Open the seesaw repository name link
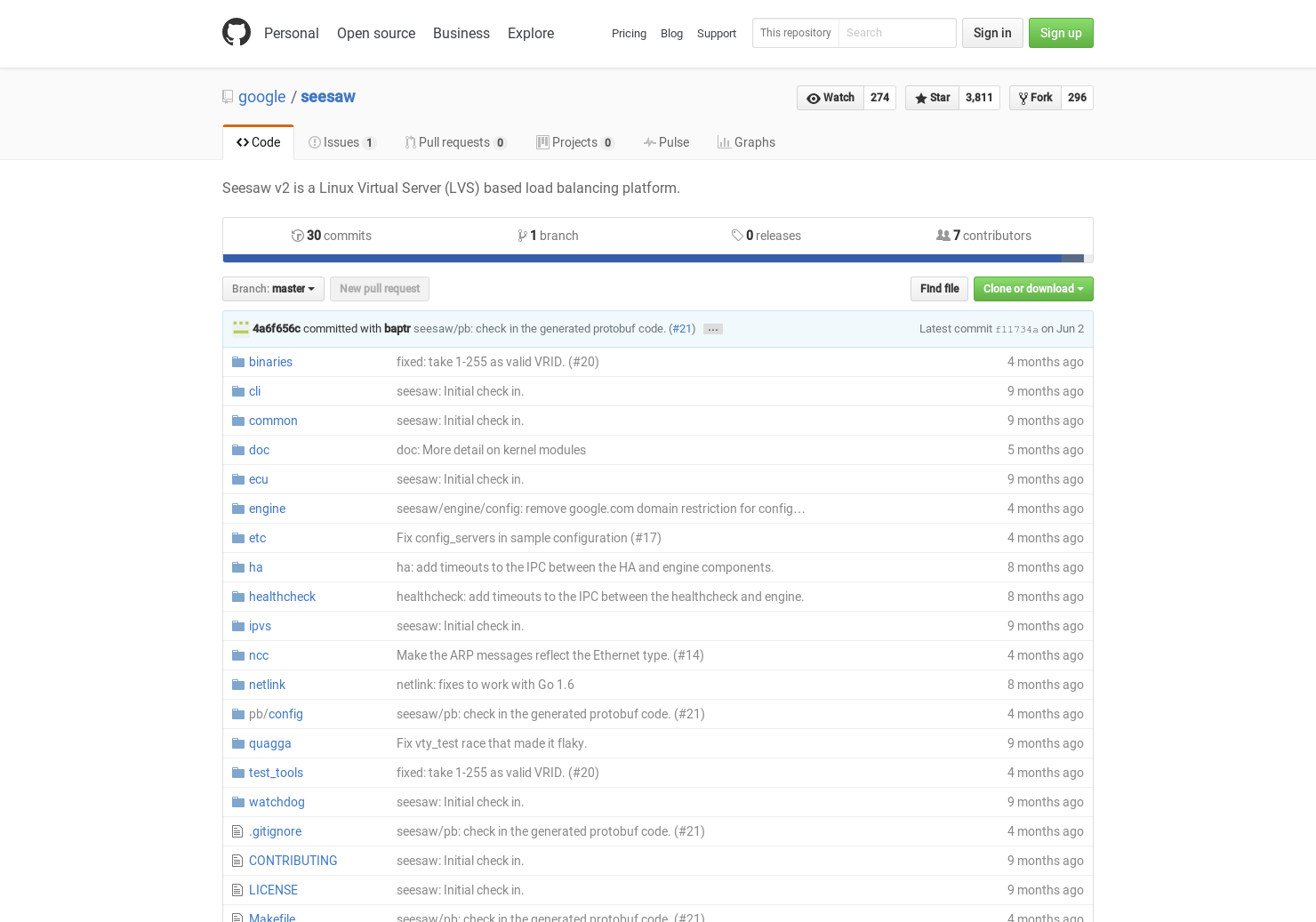 point(328,97)
